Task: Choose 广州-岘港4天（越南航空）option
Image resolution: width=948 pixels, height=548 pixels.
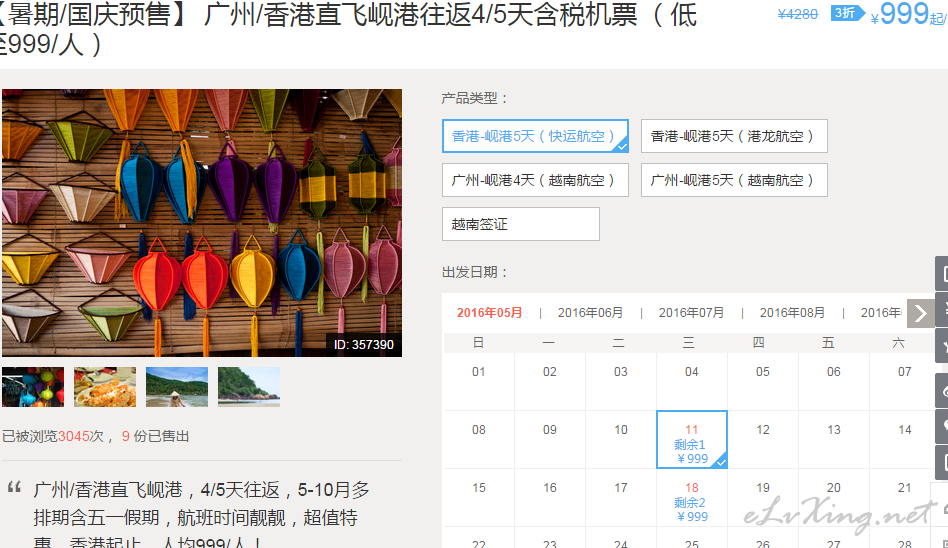Action: click(535, 180)
